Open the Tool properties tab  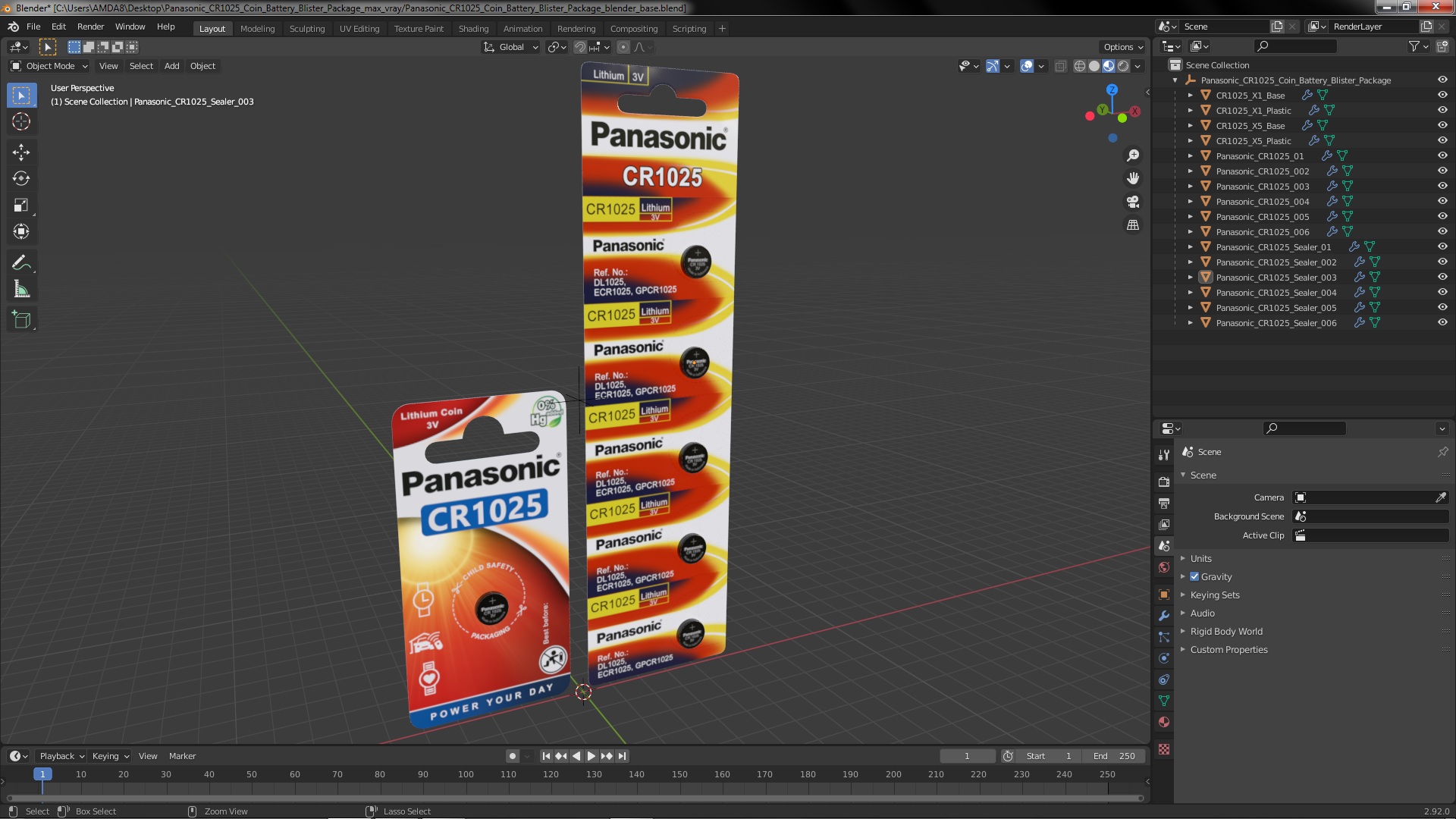(1164, 455)
